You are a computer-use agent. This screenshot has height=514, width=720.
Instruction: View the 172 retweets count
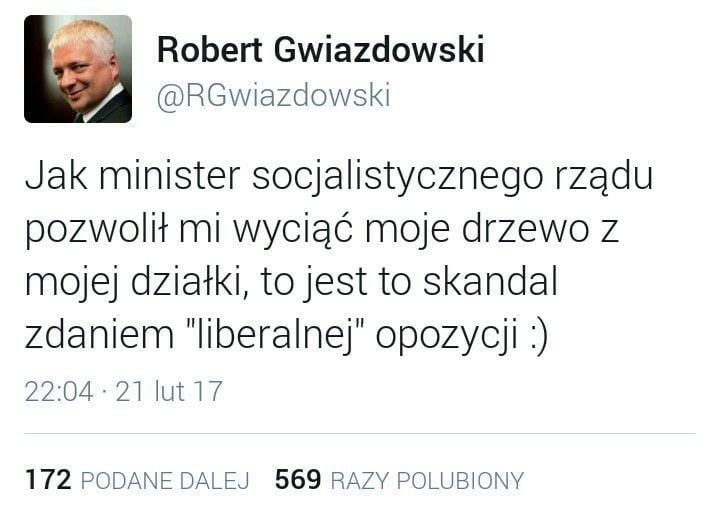click(x=48, y=480)
